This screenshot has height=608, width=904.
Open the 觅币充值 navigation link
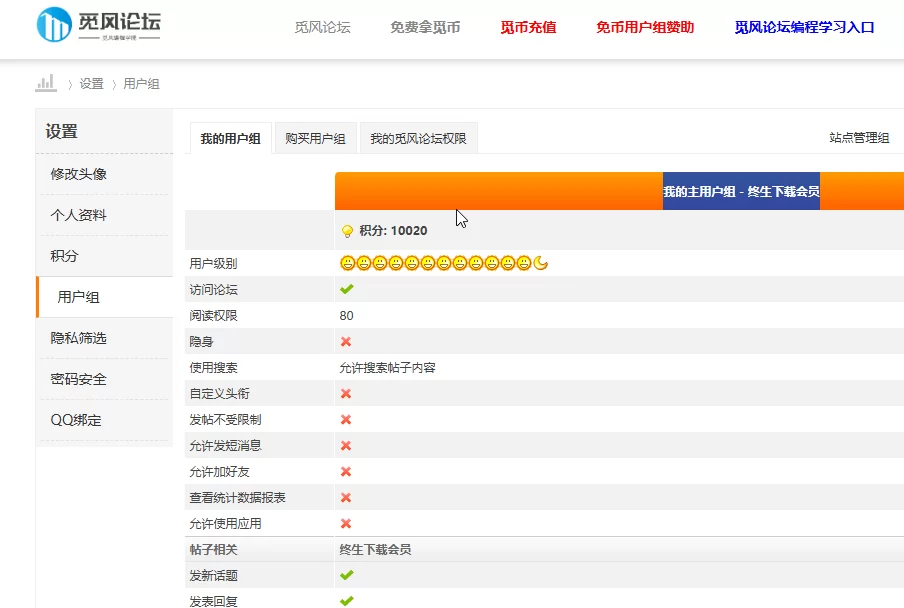click(528, 27)
